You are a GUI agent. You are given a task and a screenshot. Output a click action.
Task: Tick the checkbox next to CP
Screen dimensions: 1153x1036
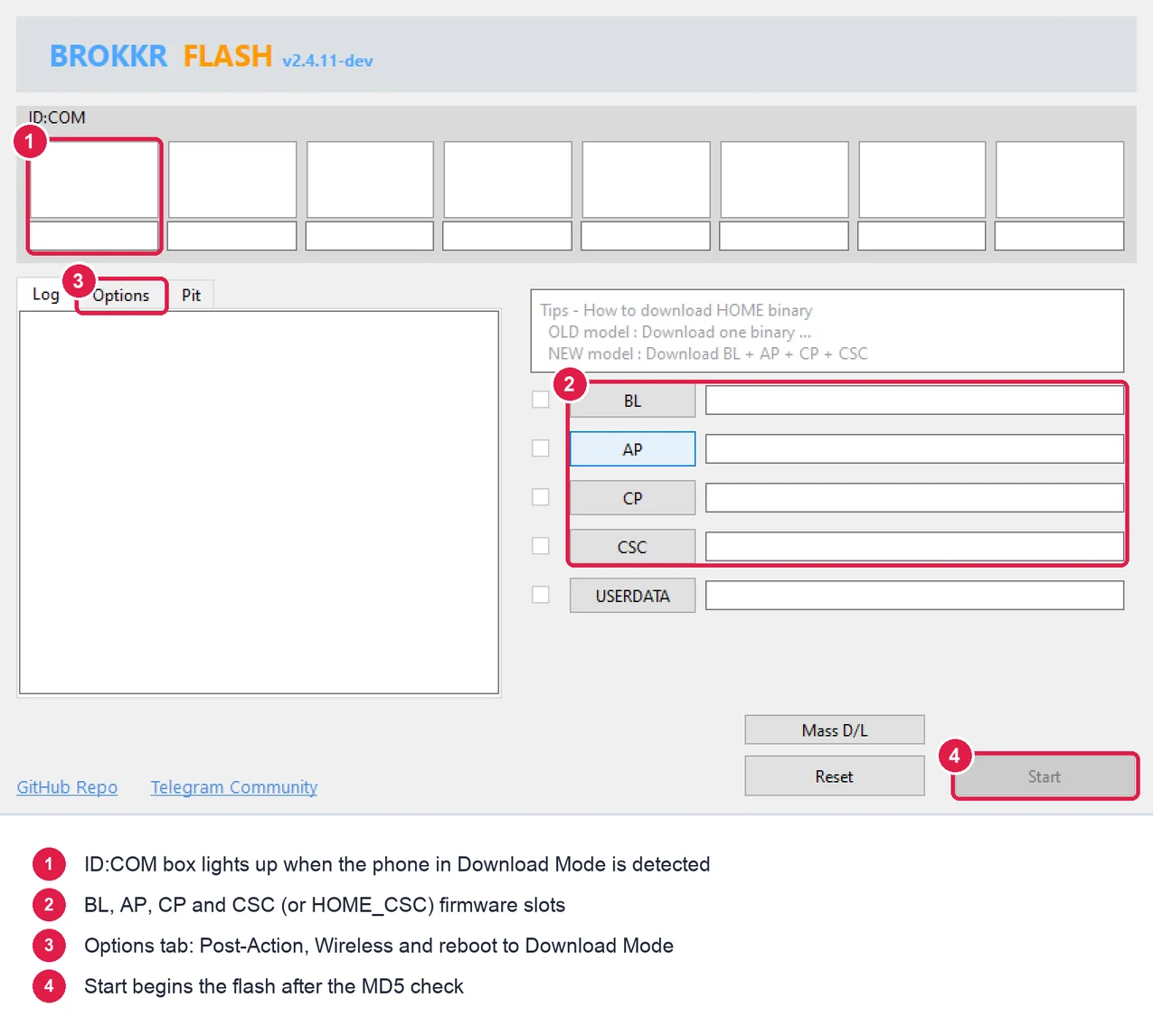pyautogui.click(x=541, y=497)
